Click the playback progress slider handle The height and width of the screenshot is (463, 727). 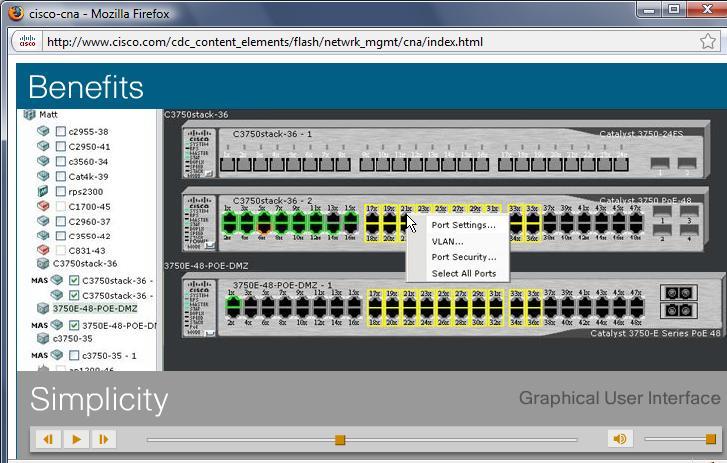click(x=340, y=439)
